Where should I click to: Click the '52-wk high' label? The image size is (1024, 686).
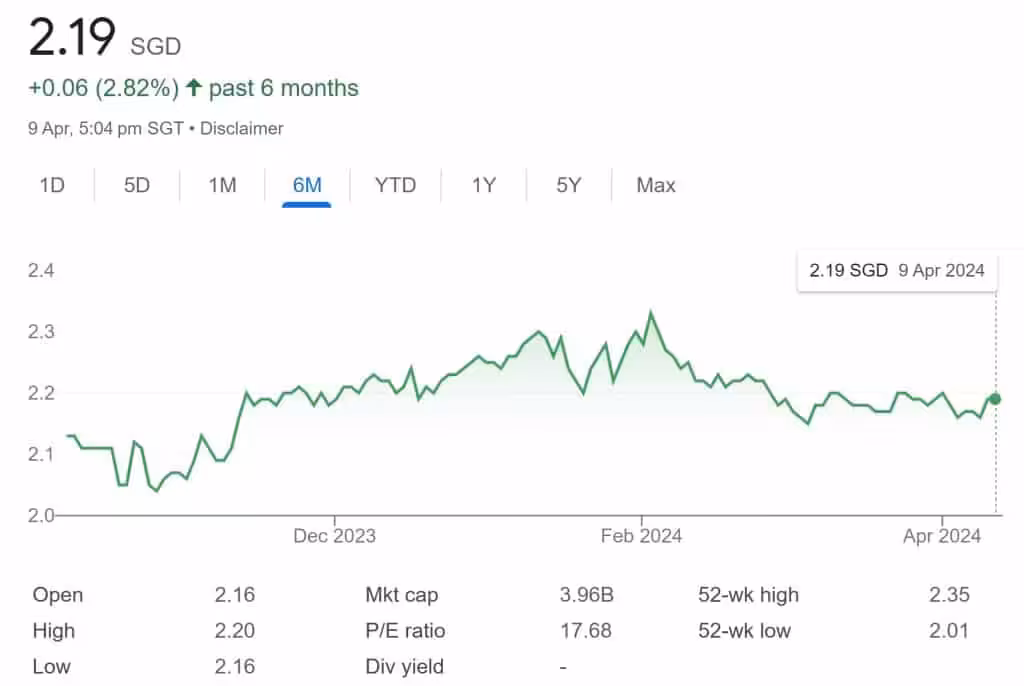748,595
